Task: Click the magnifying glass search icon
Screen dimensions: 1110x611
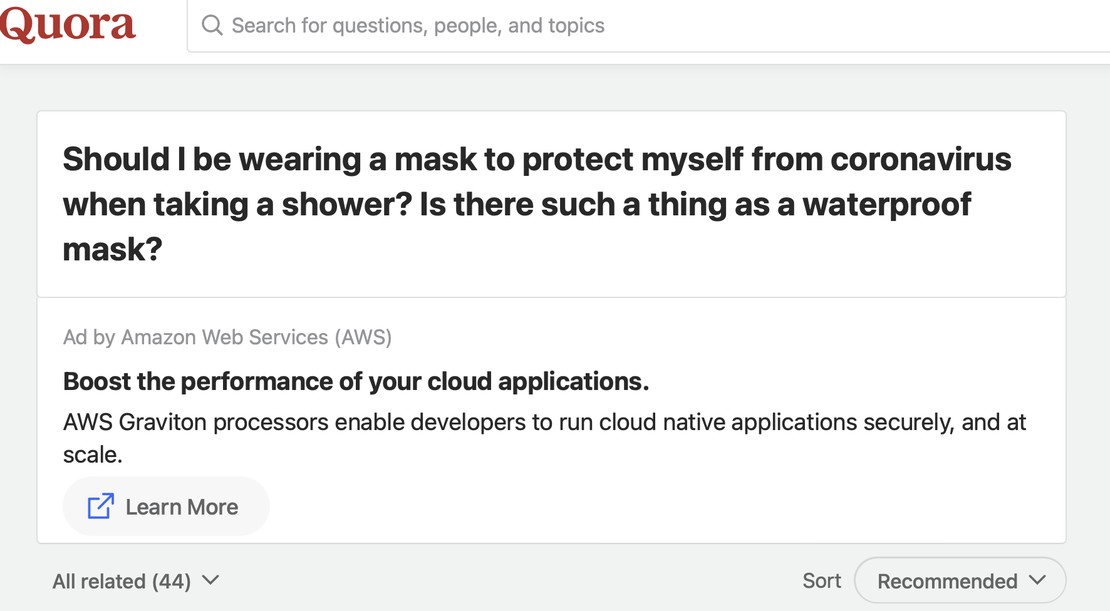Action: point(212,25)
